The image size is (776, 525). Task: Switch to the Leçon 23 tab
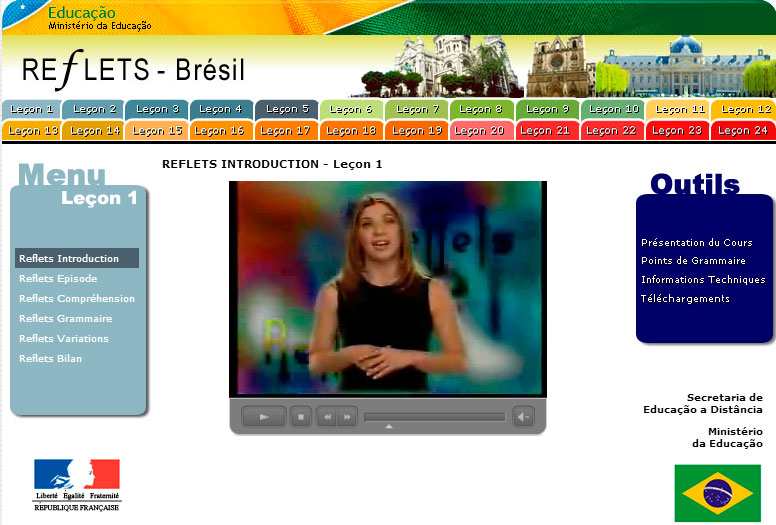(678, 131)
